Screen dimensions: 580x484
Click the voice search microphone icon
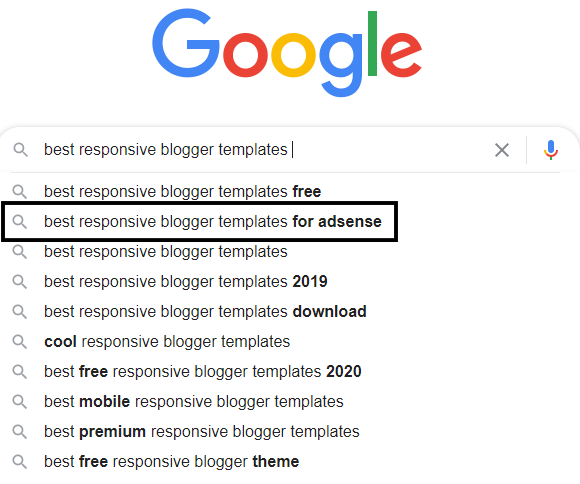click(x=550, y=150)
